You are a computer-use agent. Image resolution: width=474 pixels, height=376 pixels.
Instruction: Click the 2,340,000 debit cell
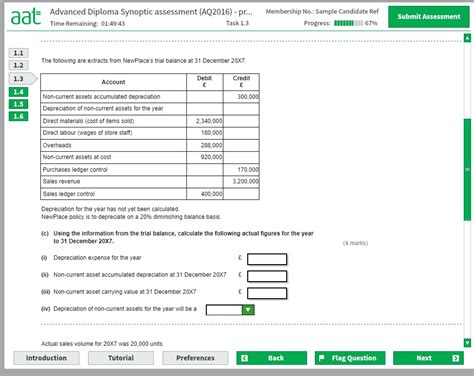(x=205, y=121)
